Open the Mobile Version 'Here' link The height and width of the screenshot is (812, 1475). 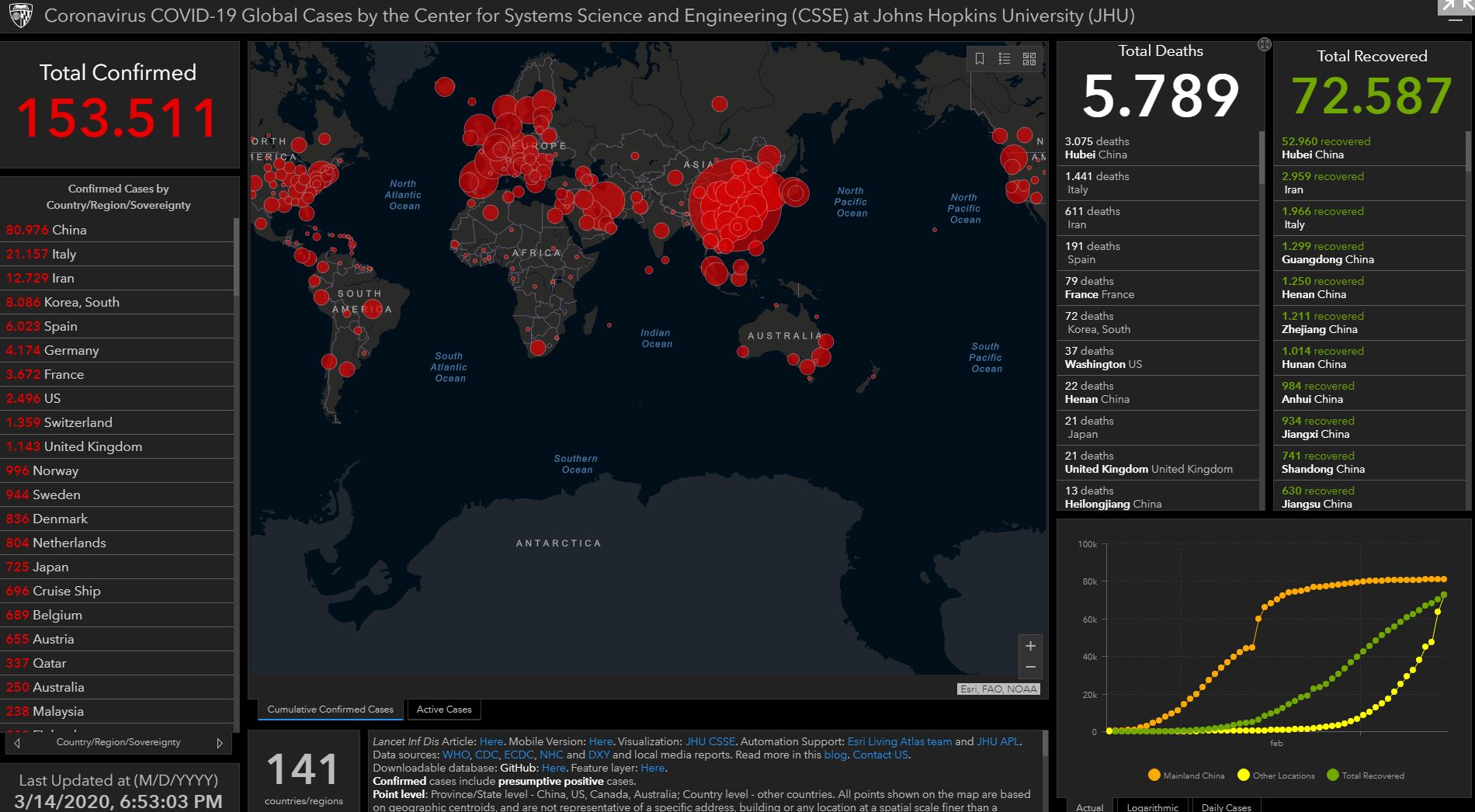point(601,741)
